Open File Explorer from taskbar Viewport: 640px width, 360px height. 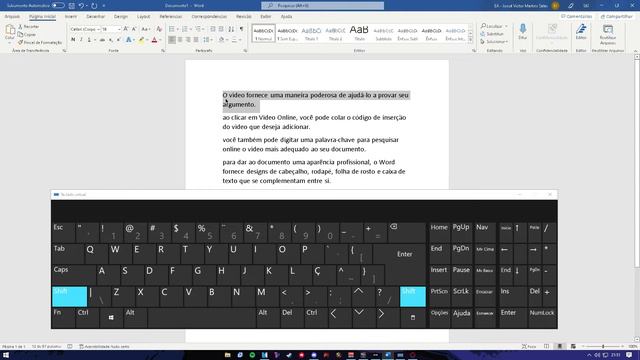228,355
